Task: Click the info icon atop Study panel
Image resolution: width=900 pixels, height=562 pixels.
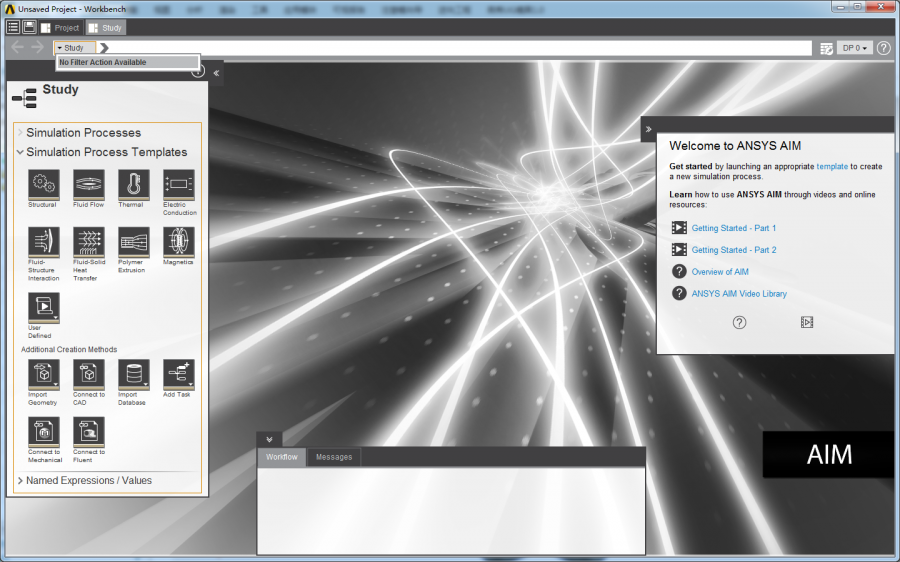Action: tap(198, 71)
